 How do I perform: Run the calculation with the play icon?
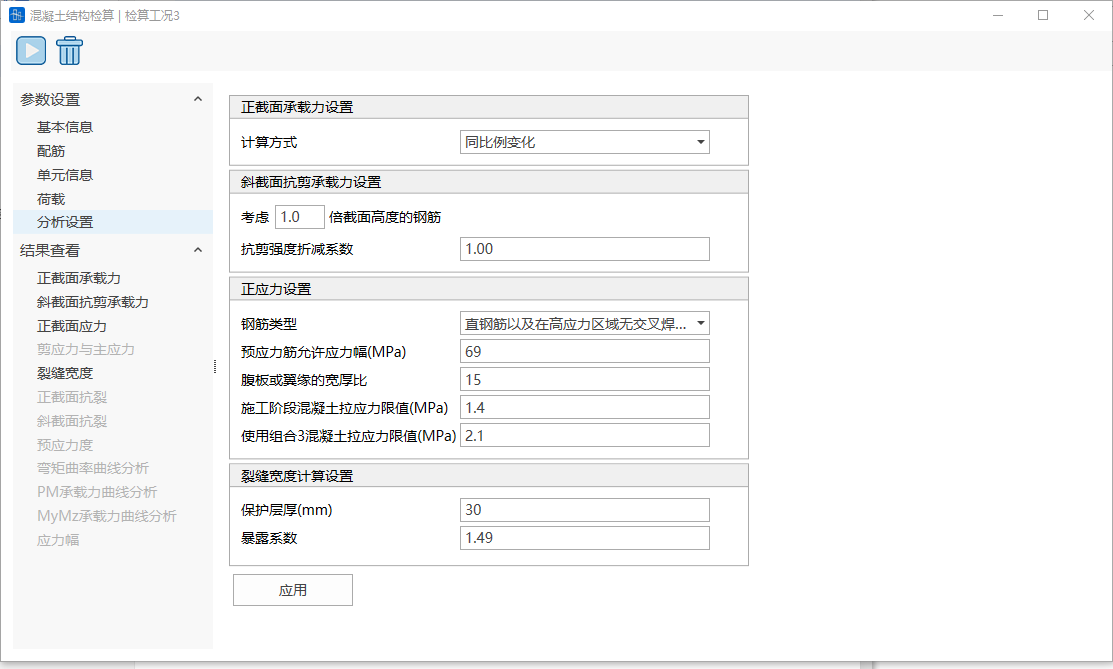[31, 50]
